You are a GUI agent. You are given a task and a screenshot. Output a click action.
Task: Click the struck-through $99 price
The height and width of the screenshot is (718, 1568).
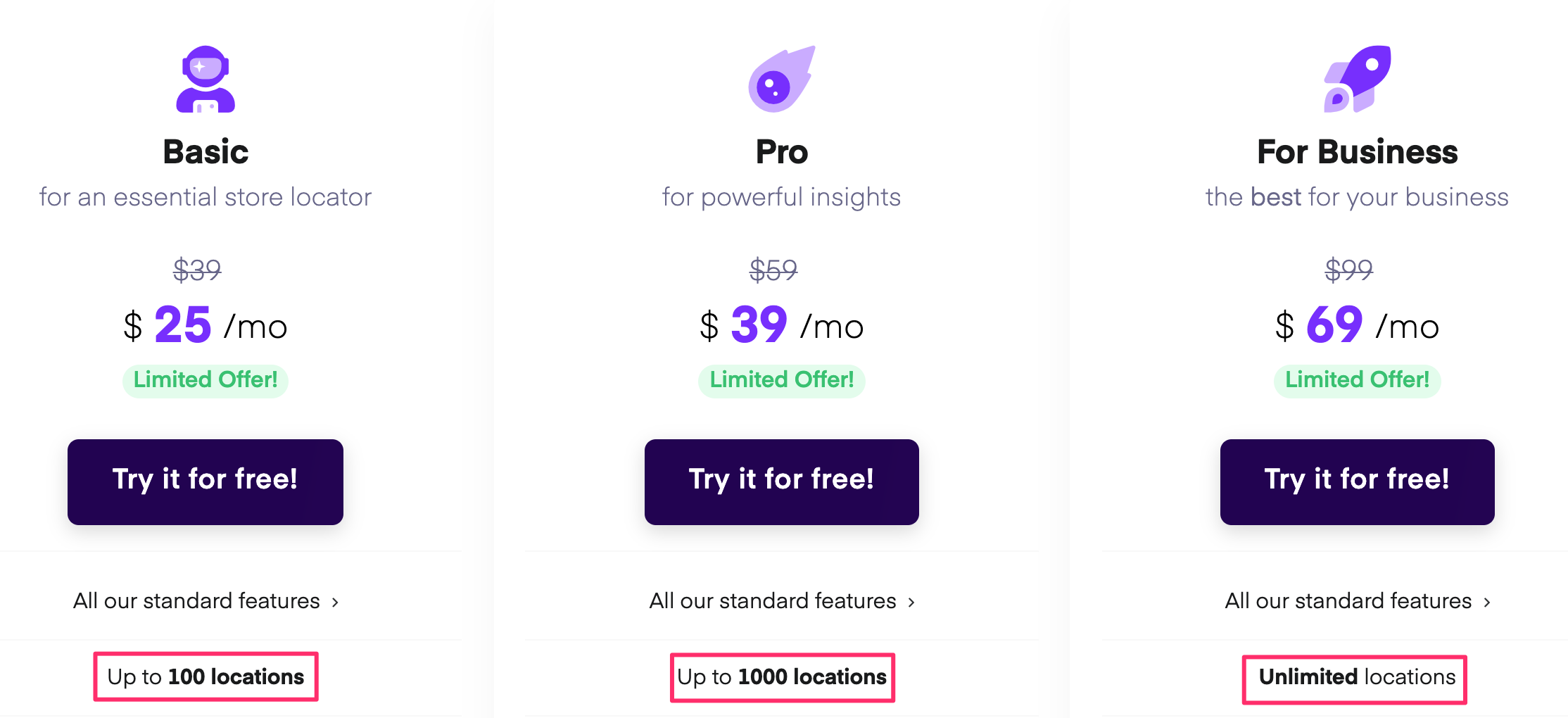(1348, 270)
